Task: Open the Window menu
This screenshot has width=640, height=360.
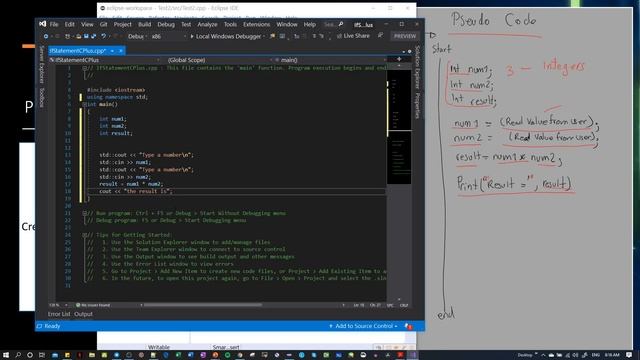Action: 287,24
